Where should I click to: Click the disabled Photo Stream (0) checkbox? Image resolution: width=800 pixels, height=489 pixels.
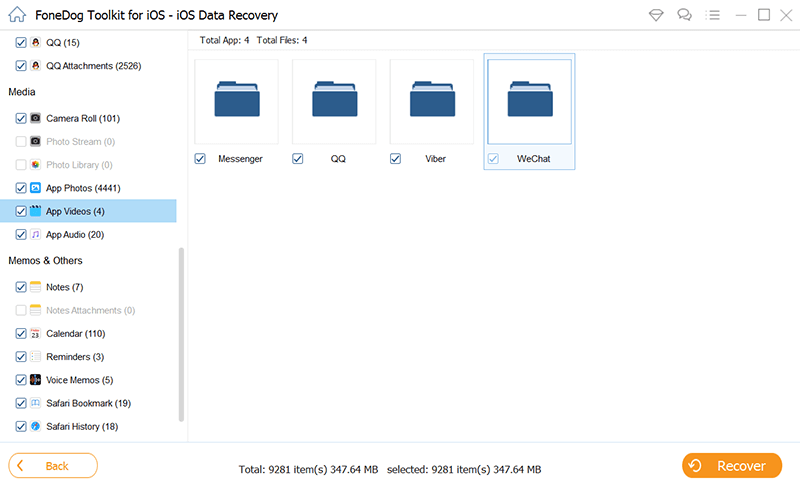click(20, 141)
